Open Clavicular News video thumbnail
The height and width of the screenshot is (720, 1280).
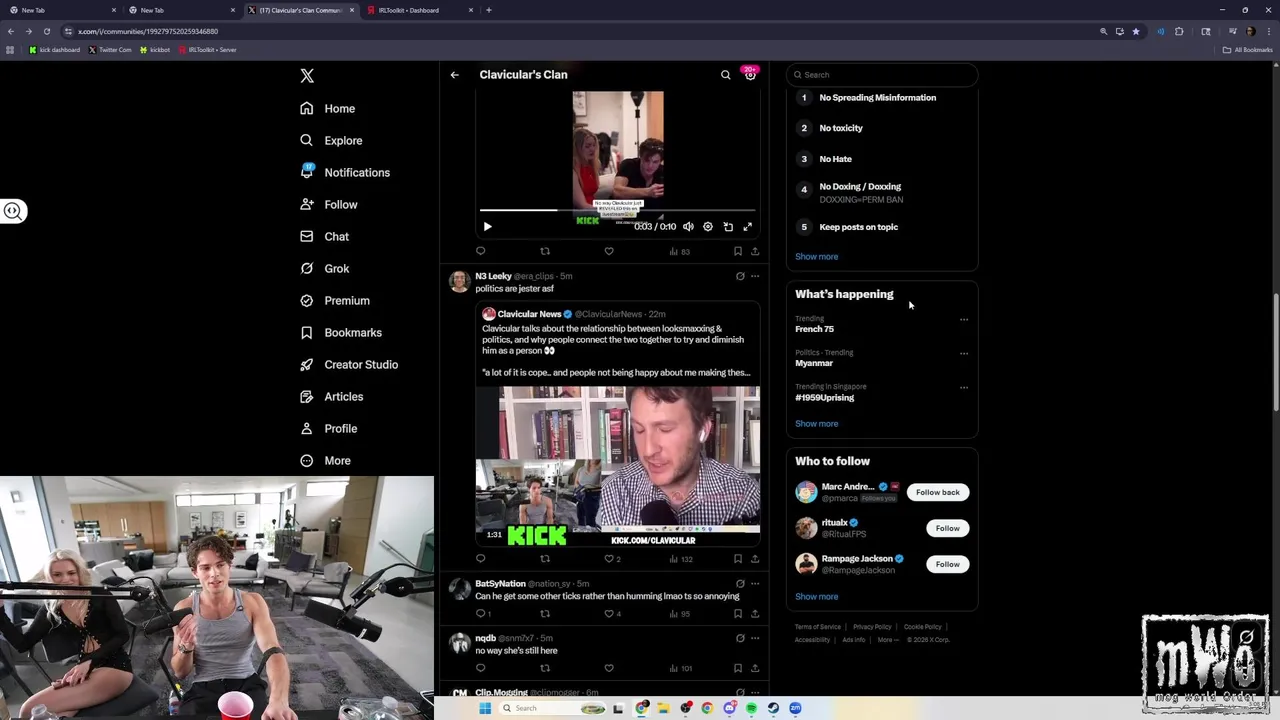pos(617,467)
